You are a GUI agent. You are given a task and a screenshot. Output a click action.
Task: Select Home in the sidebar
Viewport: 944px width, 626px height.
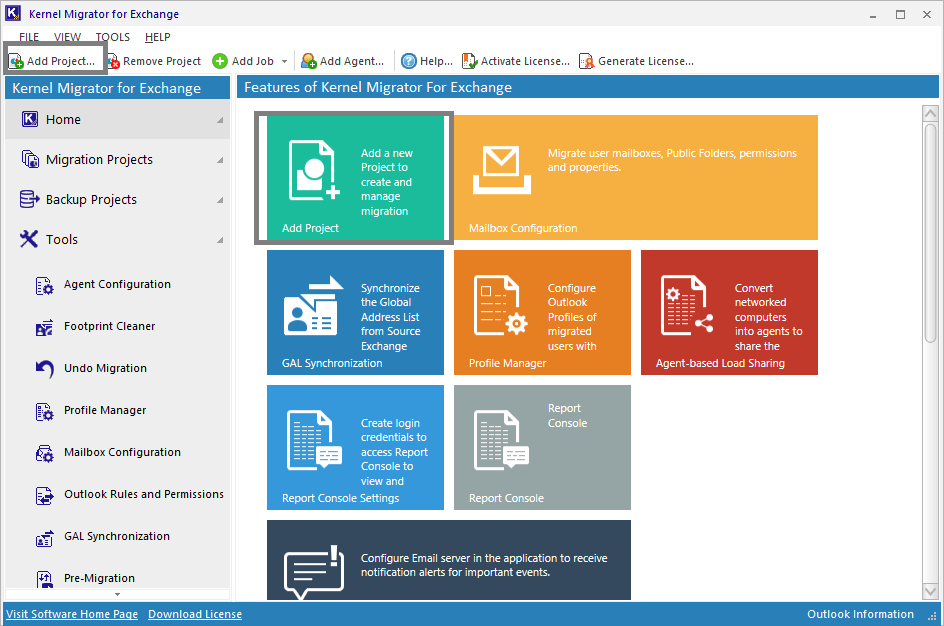point(117,120)
